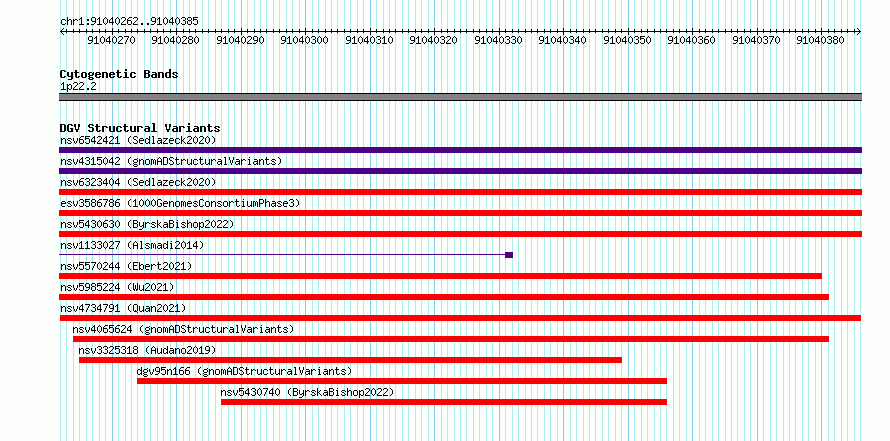Click the chr1:91040262..91040385 region label

(x=129, y=21)
